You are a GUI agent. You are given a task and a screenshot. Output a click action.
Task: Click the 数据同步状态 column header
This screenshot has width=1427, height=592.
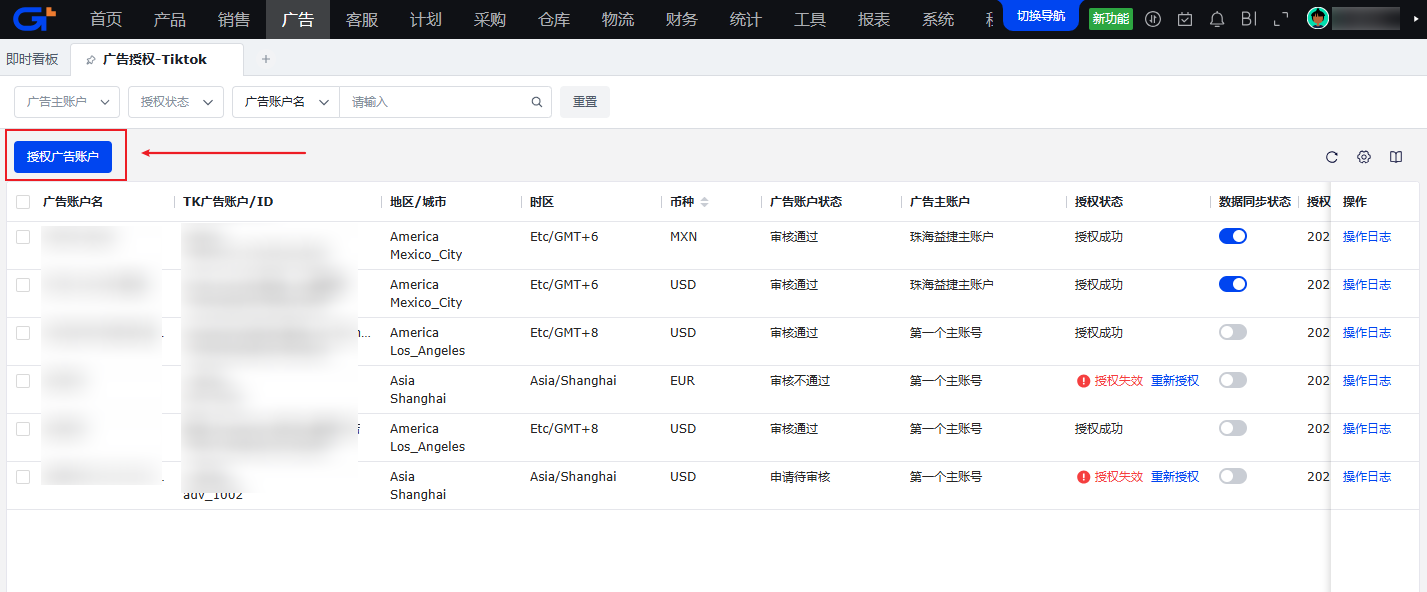click(x=1255, y=202)
